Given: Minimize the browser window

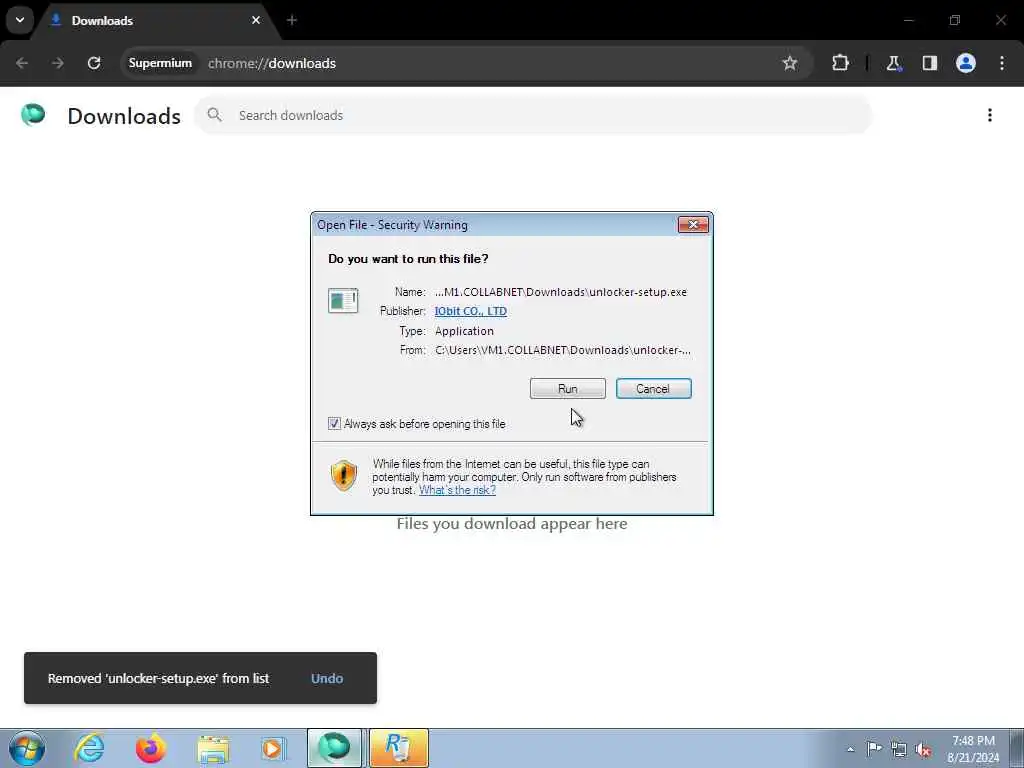Looking at the screenshot, I should 908,20.
